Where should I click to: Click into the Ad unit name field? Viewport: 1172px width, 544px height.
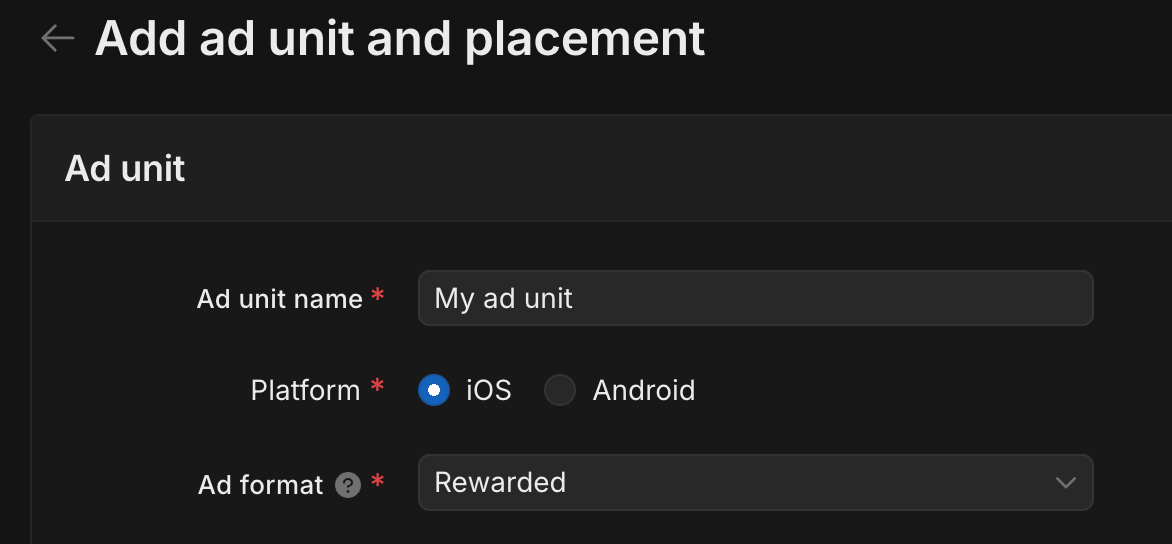[x=755, y=298]
